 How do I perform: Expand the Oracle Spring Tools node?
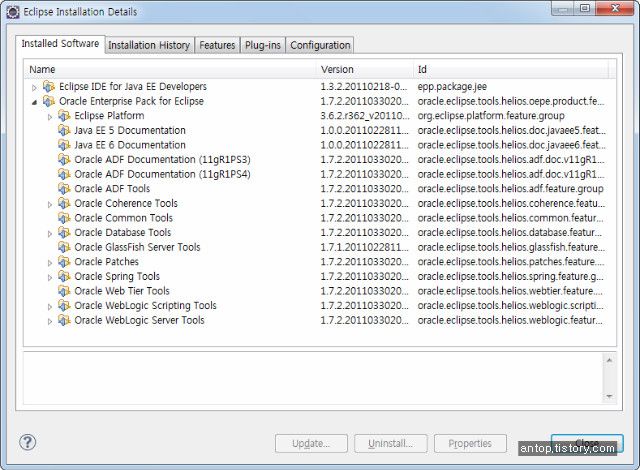50,277
